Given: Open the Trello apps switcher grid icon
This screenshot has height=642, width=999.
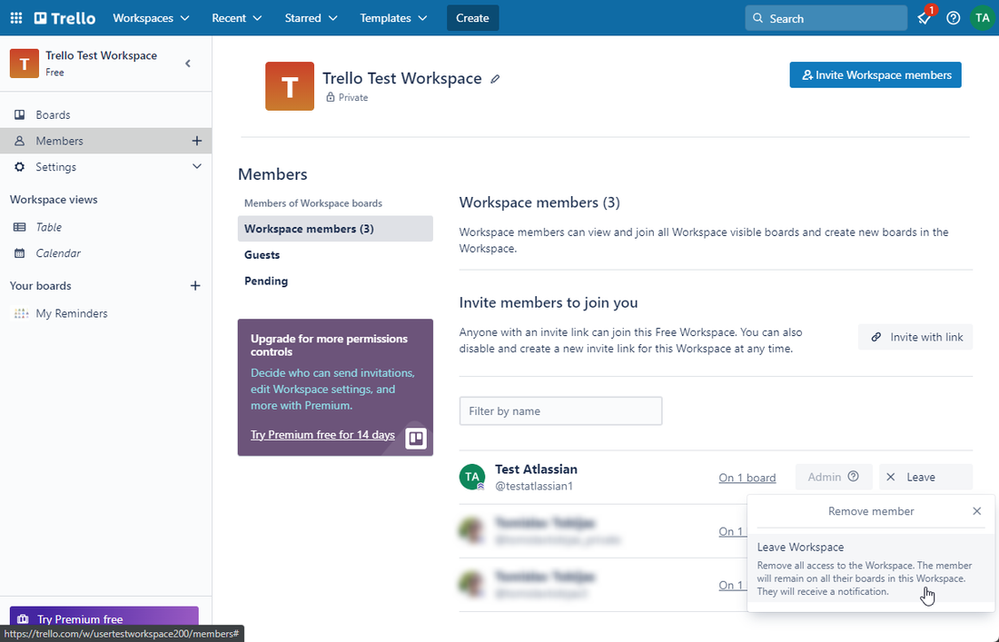Looking at the screenshot, I should click(x=15, y=17).
